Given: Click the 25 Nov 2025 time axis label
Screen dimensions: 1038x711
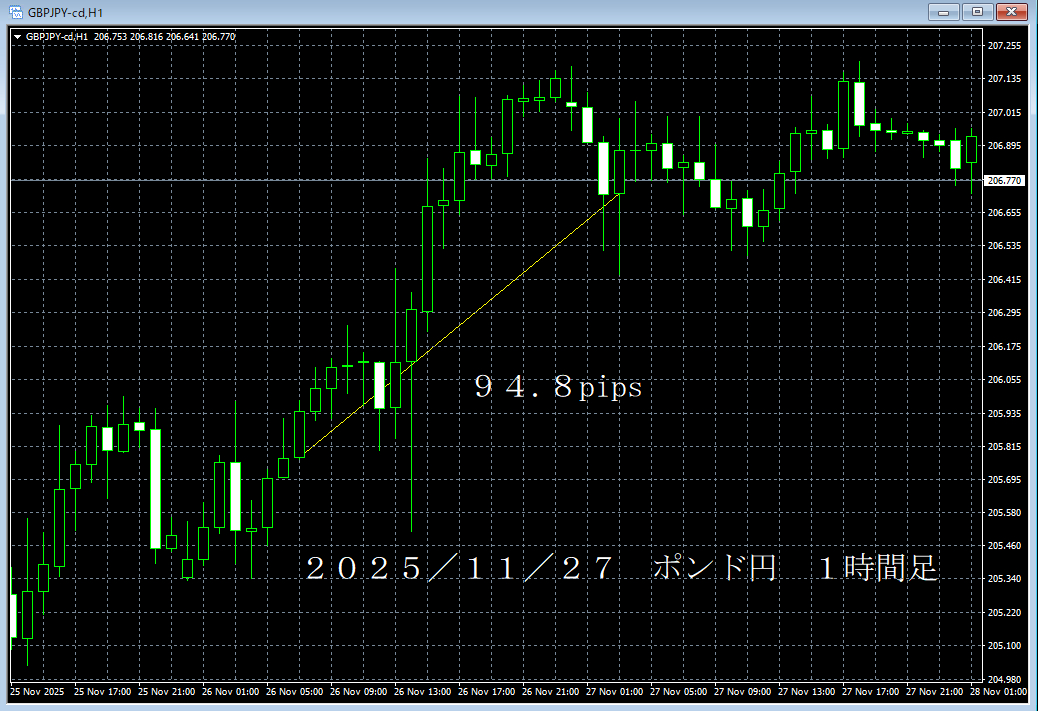Looking at the screenshot, I should click(37, 692).
